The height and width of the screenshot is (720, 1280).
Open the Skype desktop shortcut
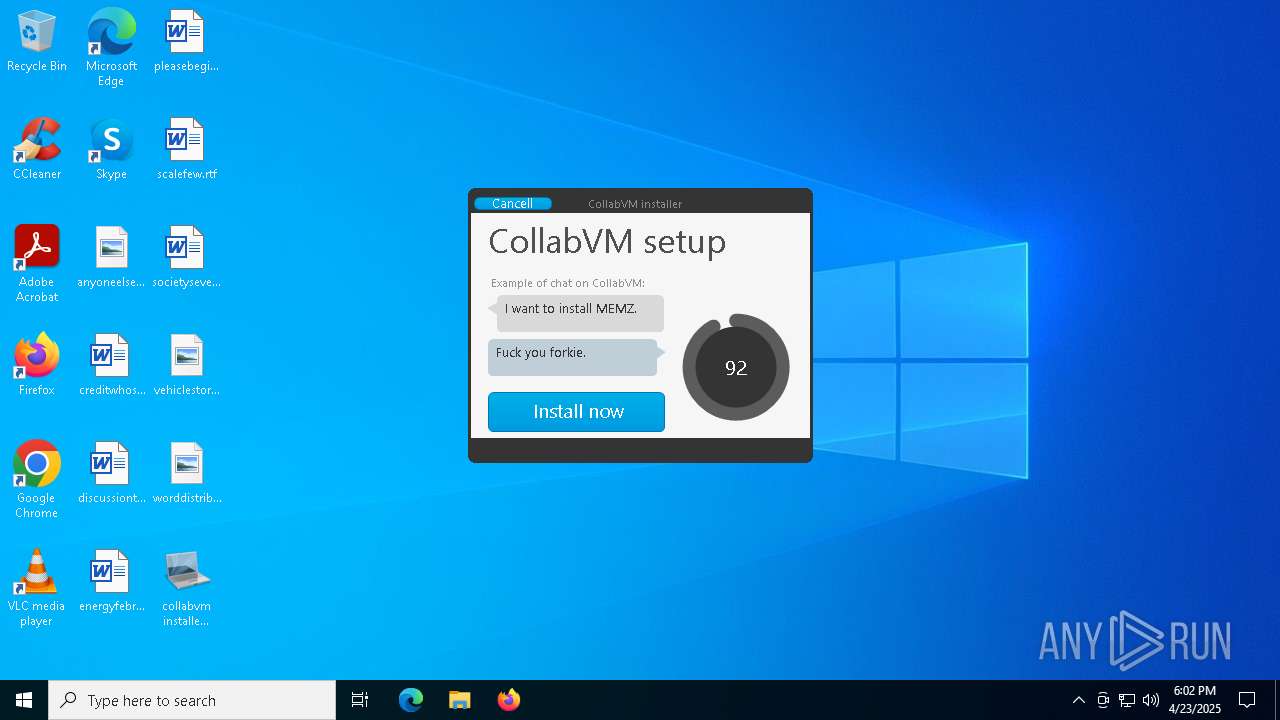coord(111,150)
